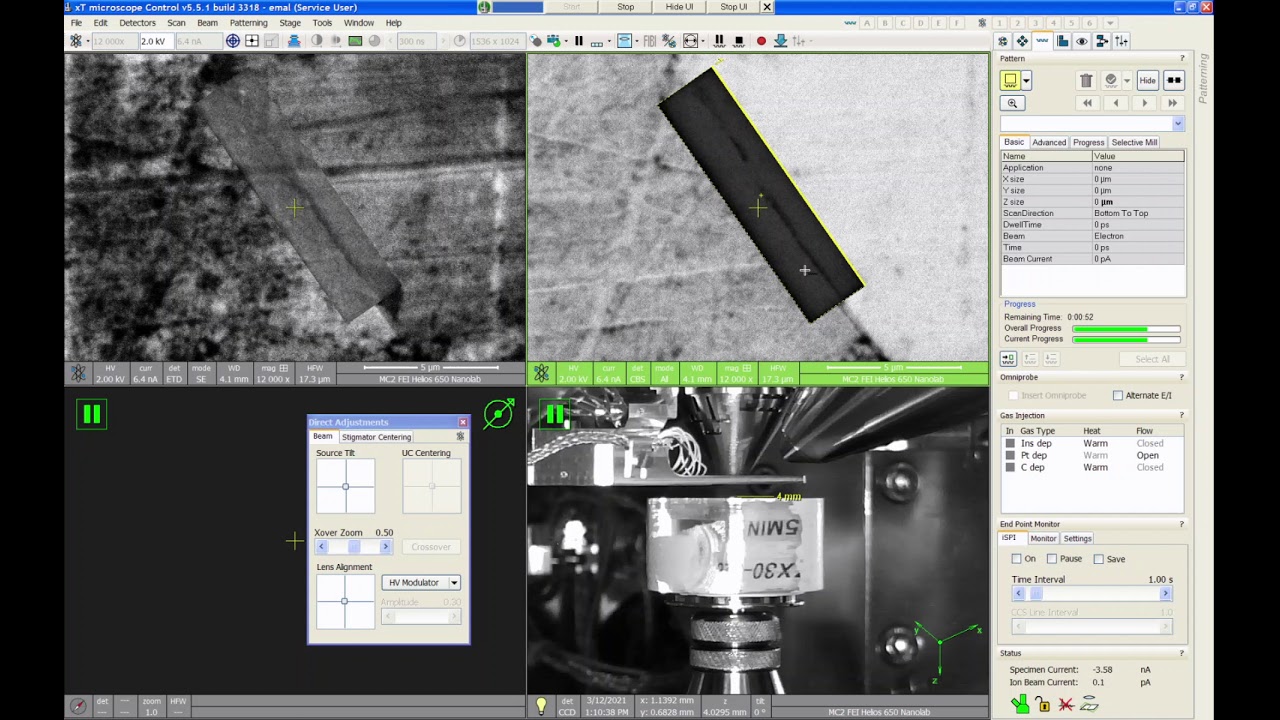The height and width of the screenshot is (720, 1280).
Task: Jump to last pattern with double-right arrow
Action: (1172, 103)
